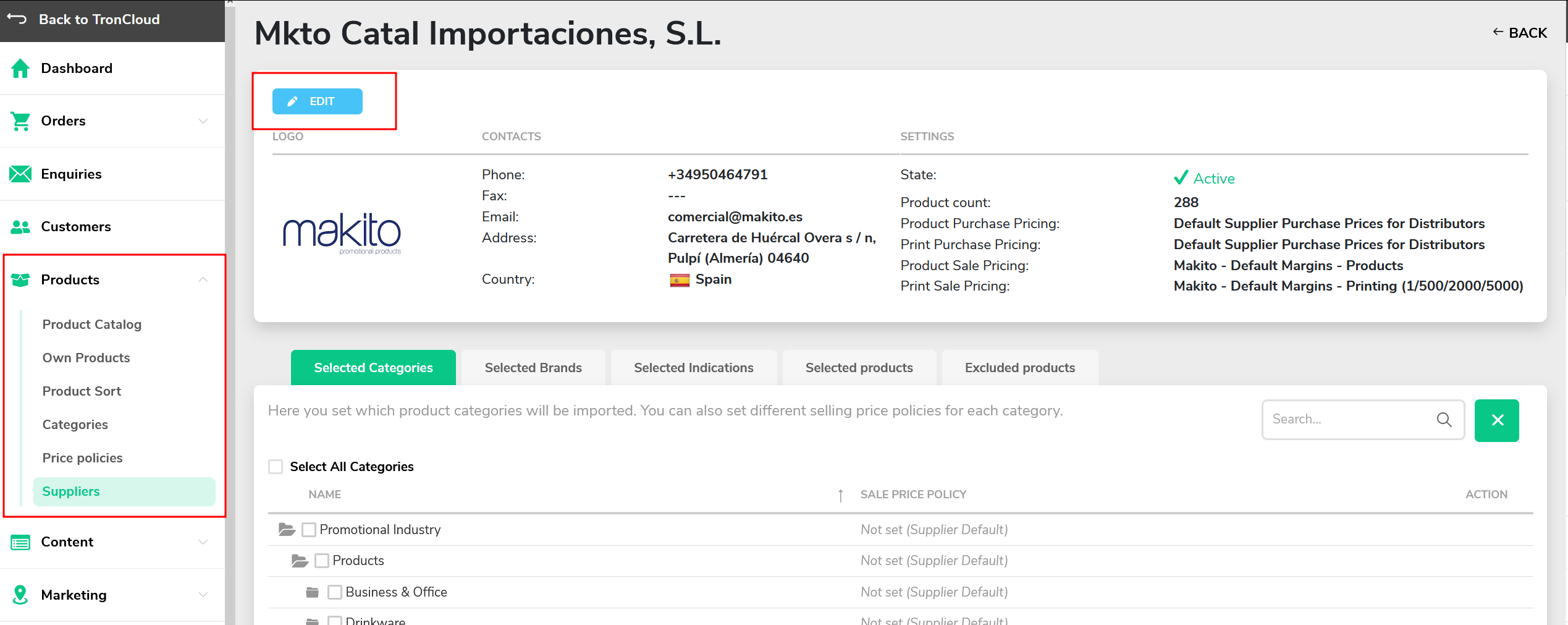Check the Products category checkbox
Image resolution: width=1568 pixels, height=625 pixels.
point(322,561)
